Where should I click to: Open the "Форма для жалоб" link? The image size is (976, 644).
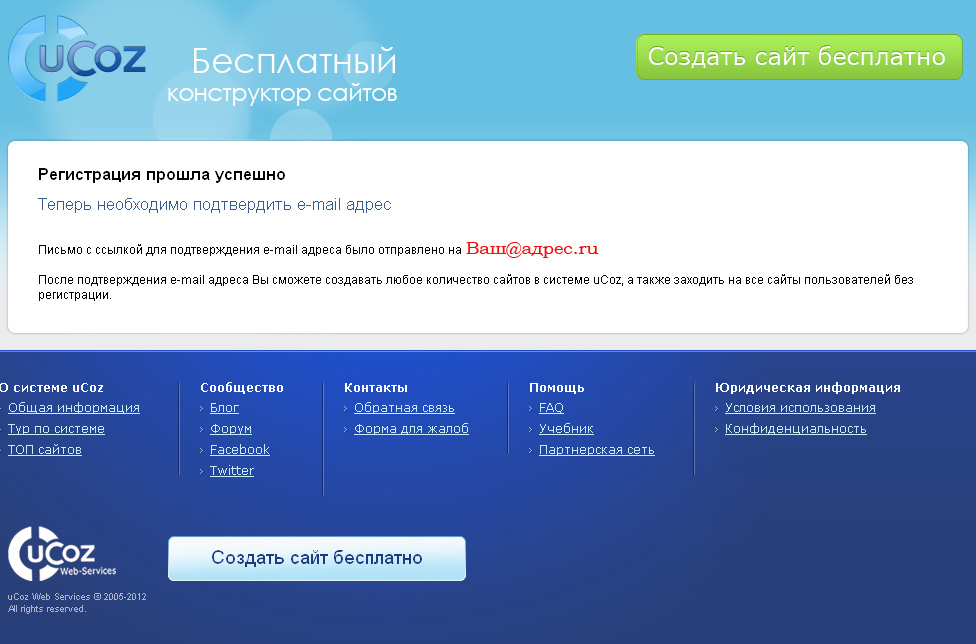click(411, 429)
